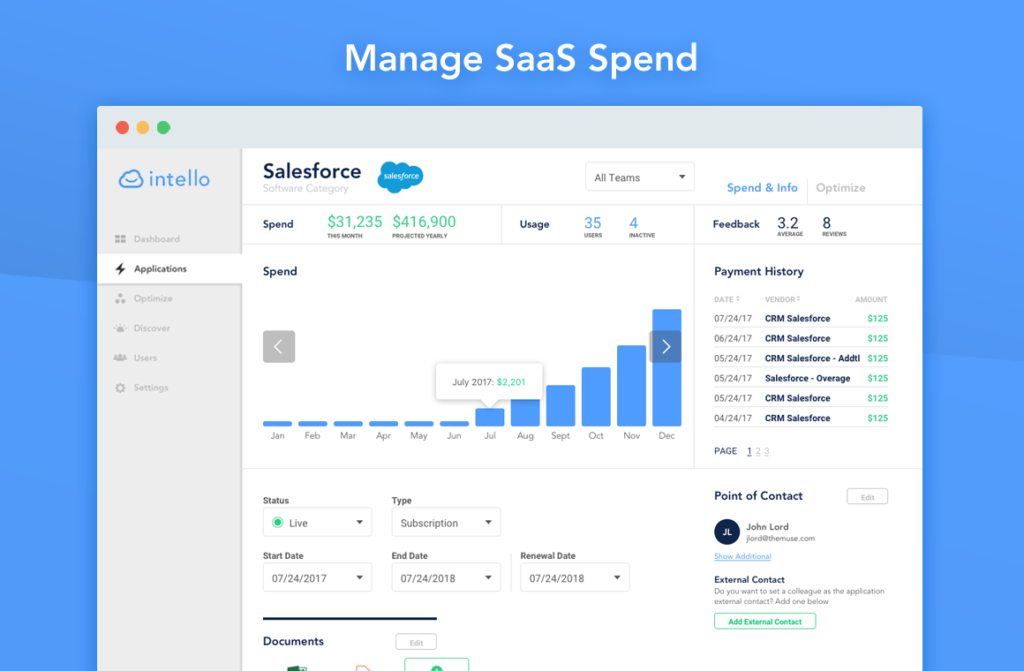Click the 4 inactive count
Image resolution: width=1024 pixels, height=671 pixels.
(x=633, y=223)
